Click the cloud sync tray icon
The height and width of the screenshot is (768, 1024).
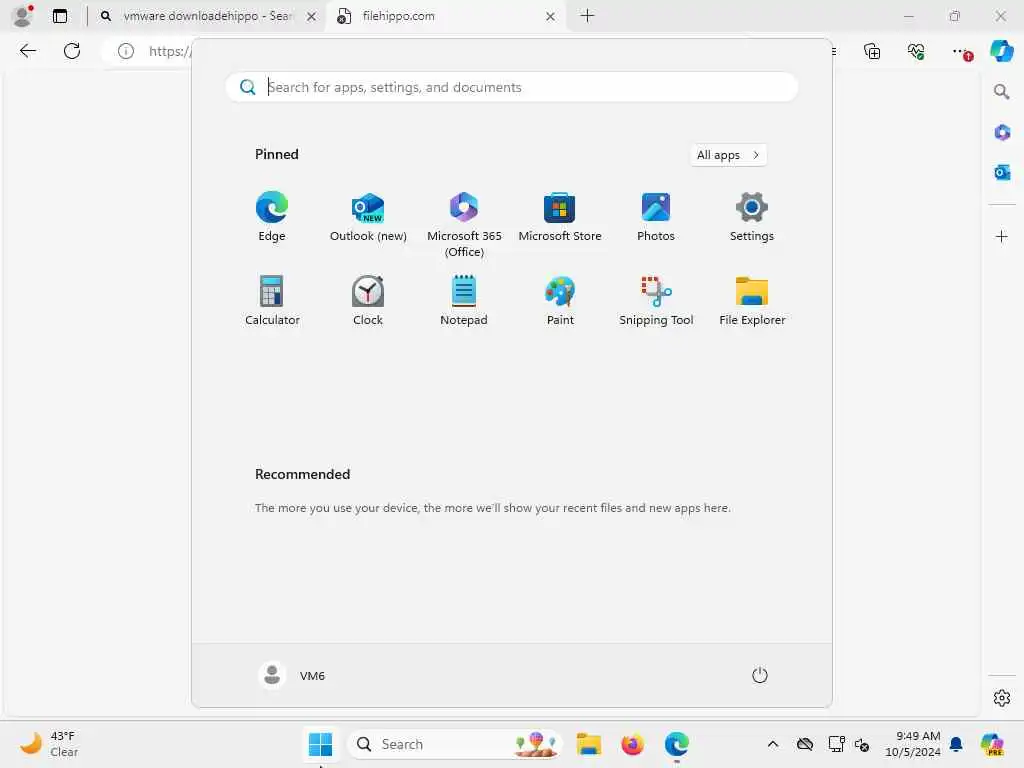tap(805, 744)
